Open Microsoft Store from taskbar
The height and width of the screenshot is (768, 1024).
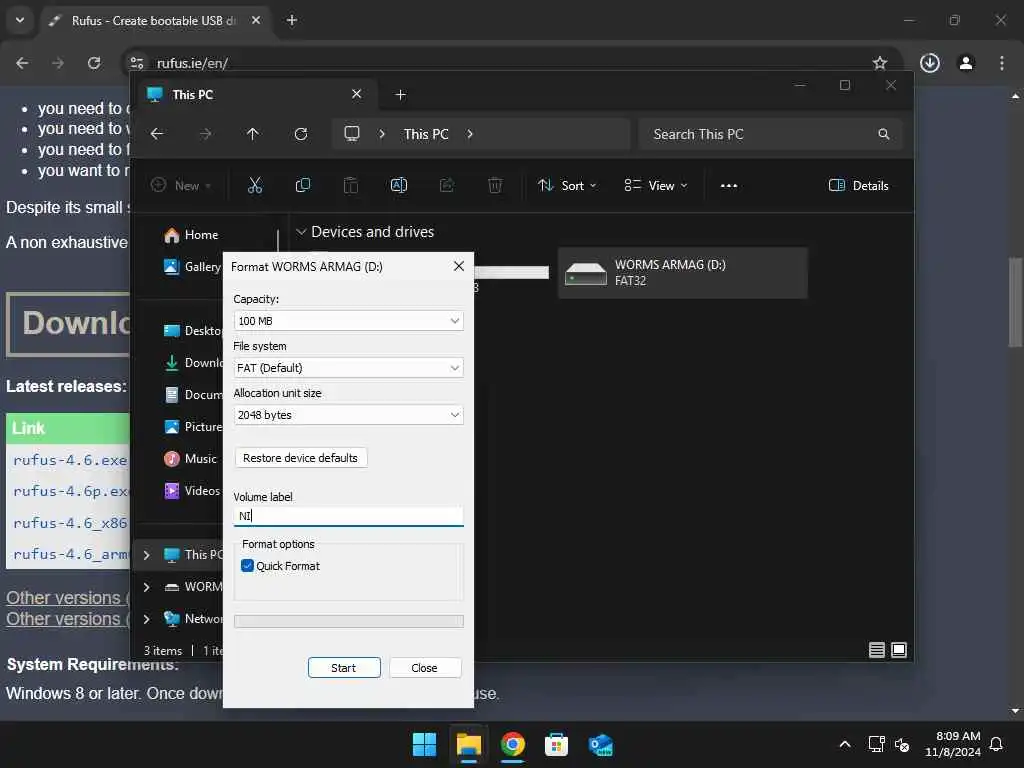(556, 744)
